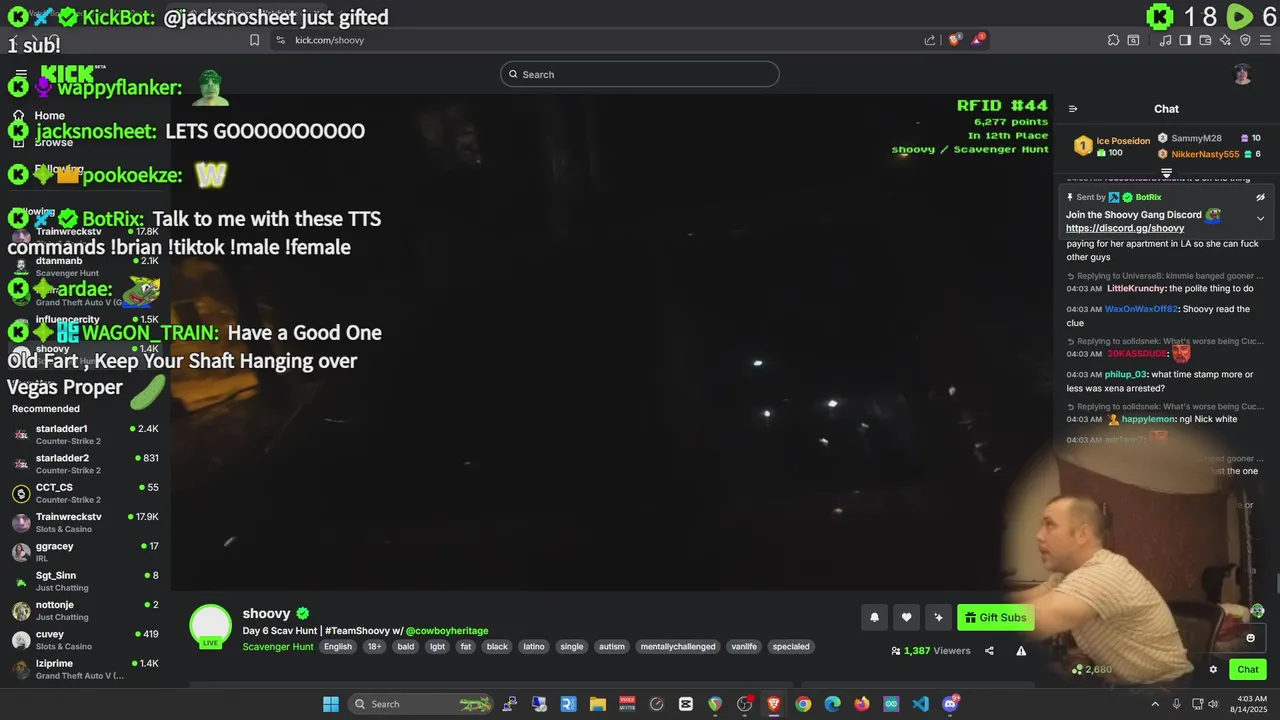
Task: Click the sparkle subscribe icon button
Action: (938, 617)
